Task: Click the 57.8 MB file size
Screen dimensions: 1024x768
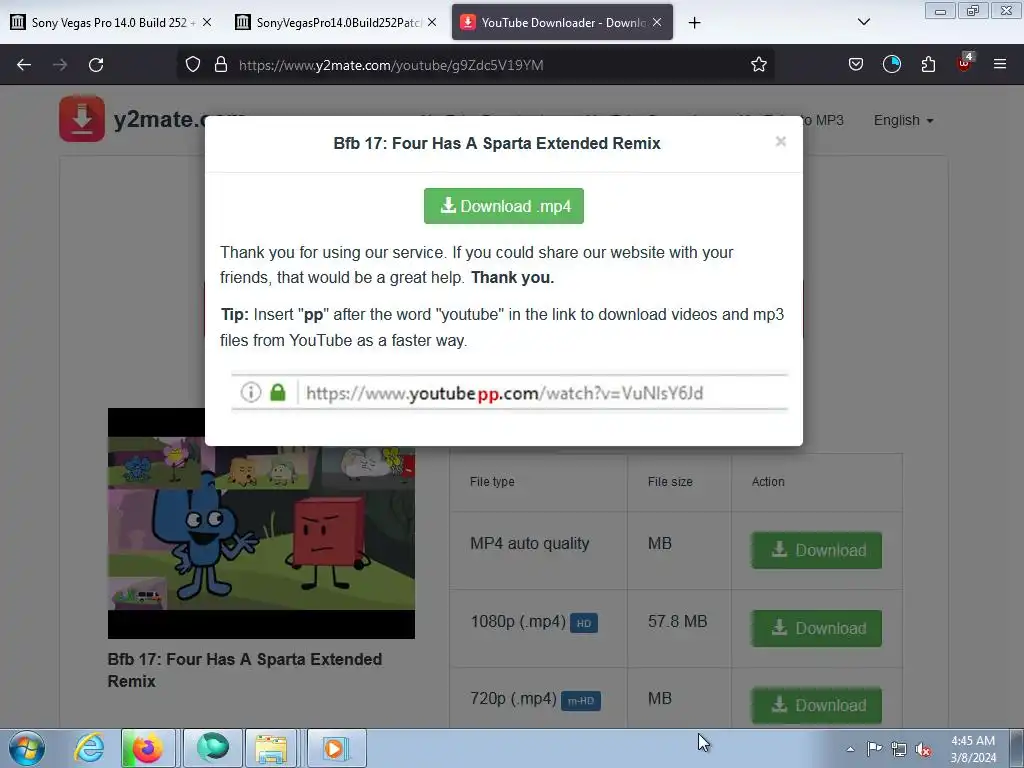Action: point(677,621)
